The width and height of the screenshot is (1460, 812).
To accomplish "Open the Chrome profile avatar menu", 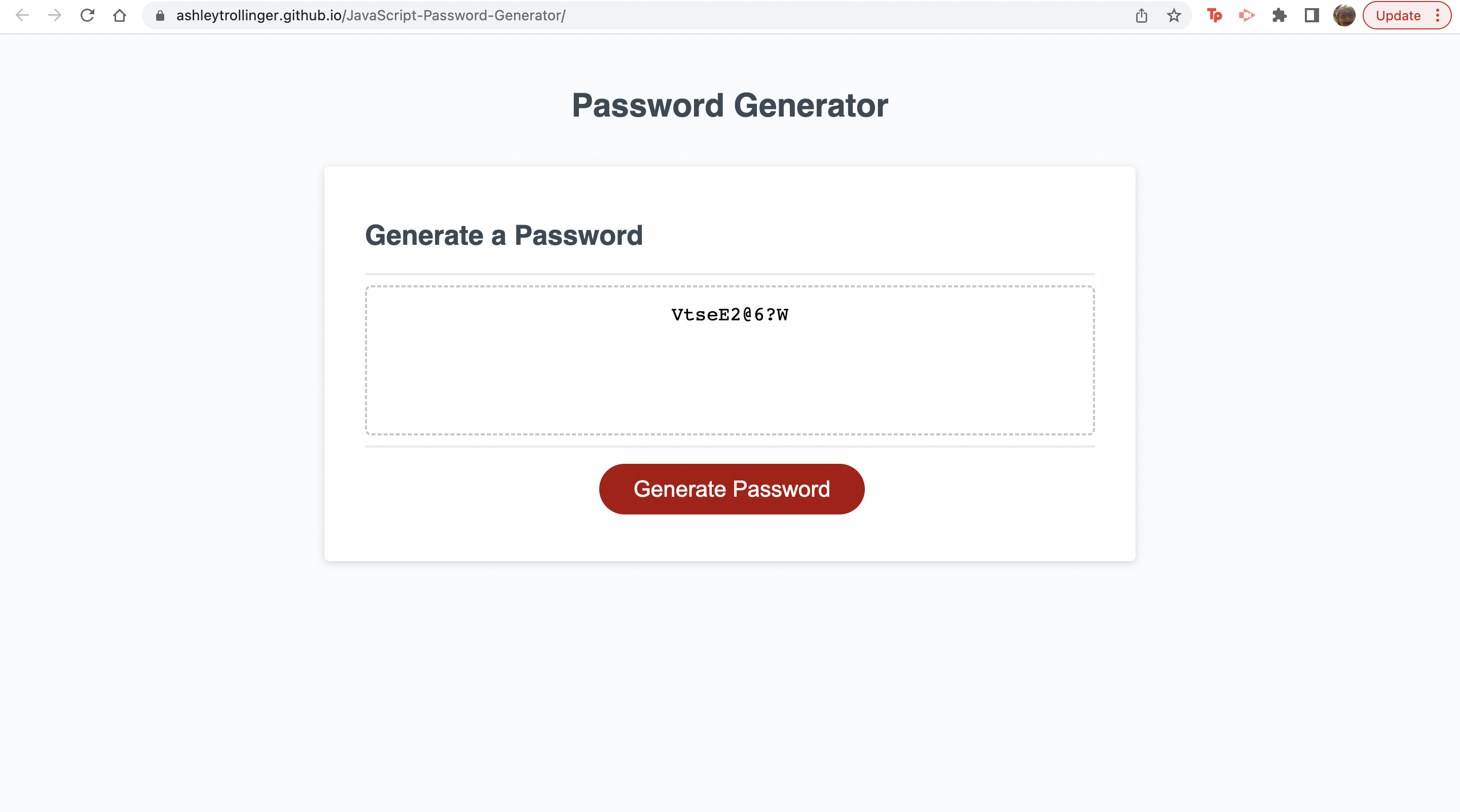I will (1344, 15).
